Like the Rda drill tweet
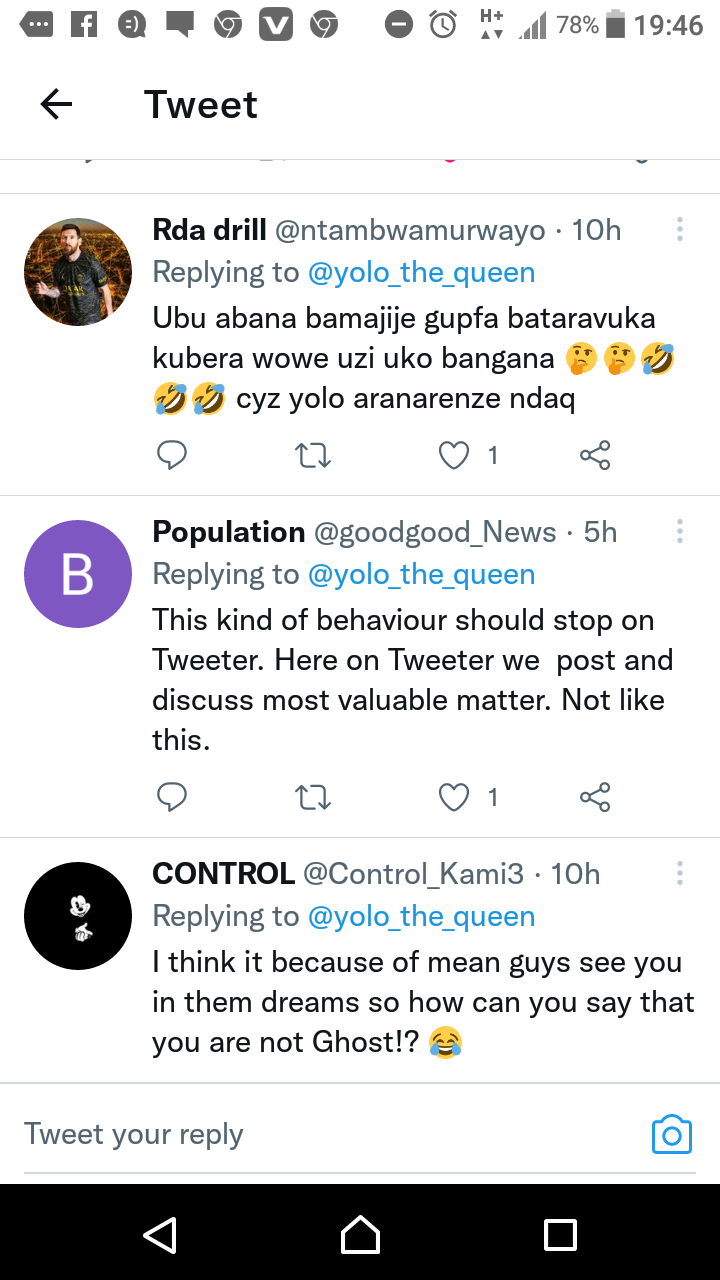This screenshot has height=1280, width=720. coord(454,456)
